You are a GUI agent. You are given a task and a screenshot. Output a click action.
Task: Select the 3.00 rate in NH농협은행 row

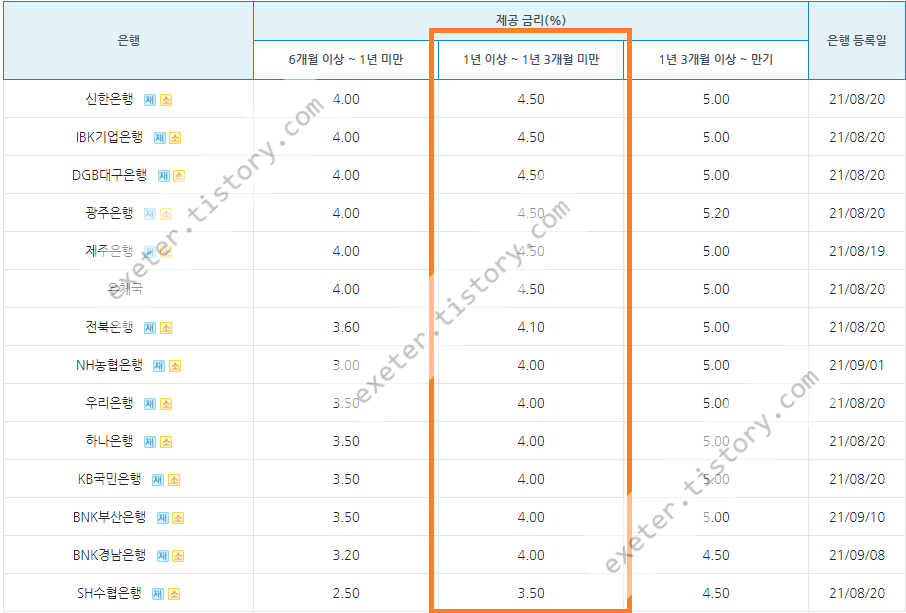click(x=346, y=365)
